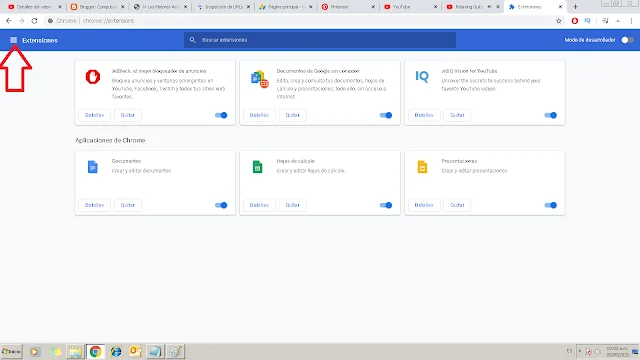Open Outlook from taskbar

click(x=136, y=351)
